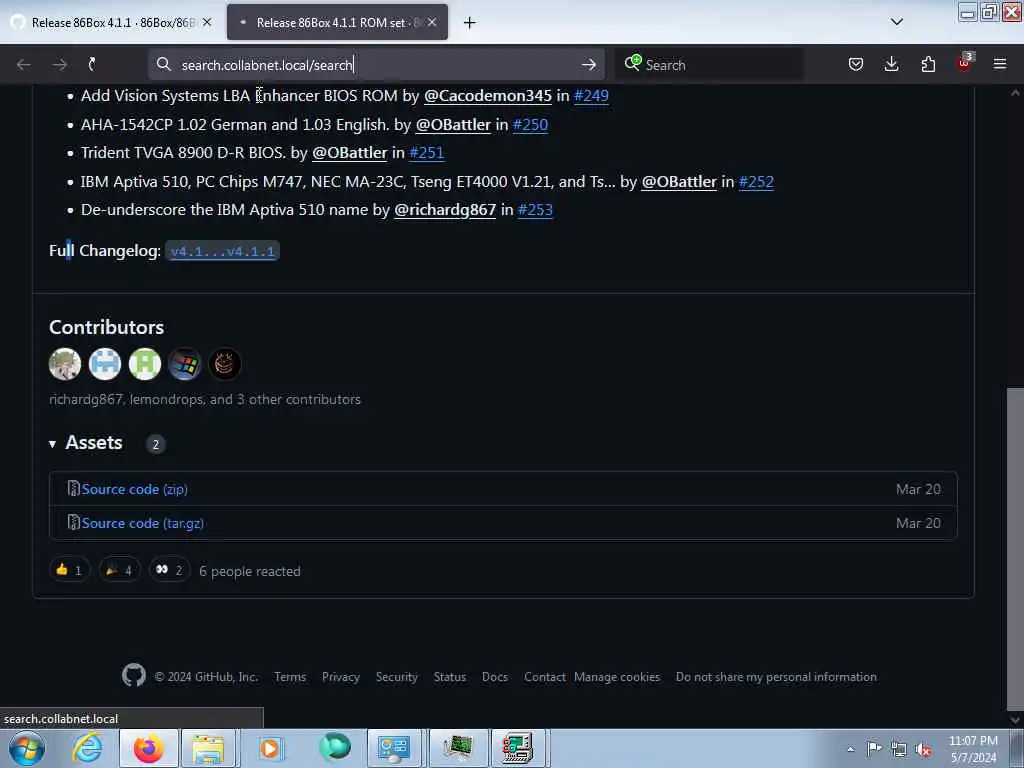
Task: Open a new tab with plus button
Action: pos(470,23)
